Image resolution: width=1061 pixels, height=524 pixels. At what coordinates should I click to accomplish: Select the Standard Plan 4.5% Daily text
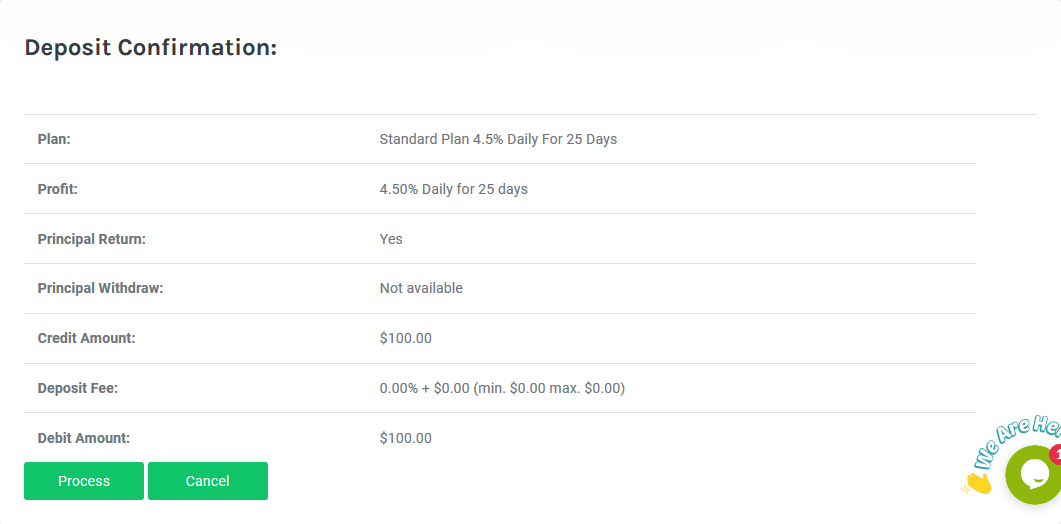point(498,139)
